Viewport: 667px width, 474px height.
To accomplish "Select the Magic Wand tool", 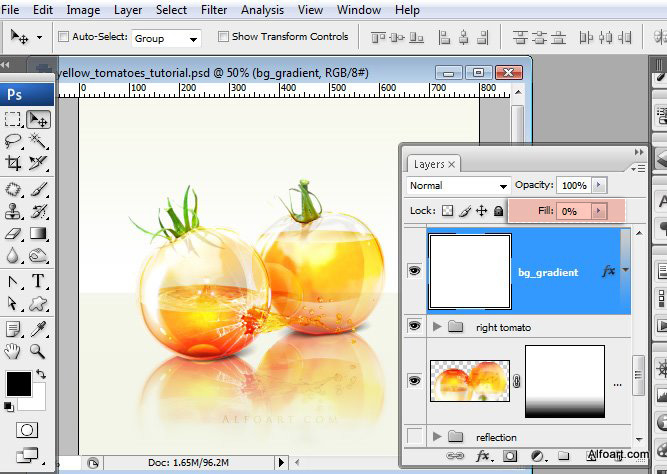I will [x=38, y=140].
